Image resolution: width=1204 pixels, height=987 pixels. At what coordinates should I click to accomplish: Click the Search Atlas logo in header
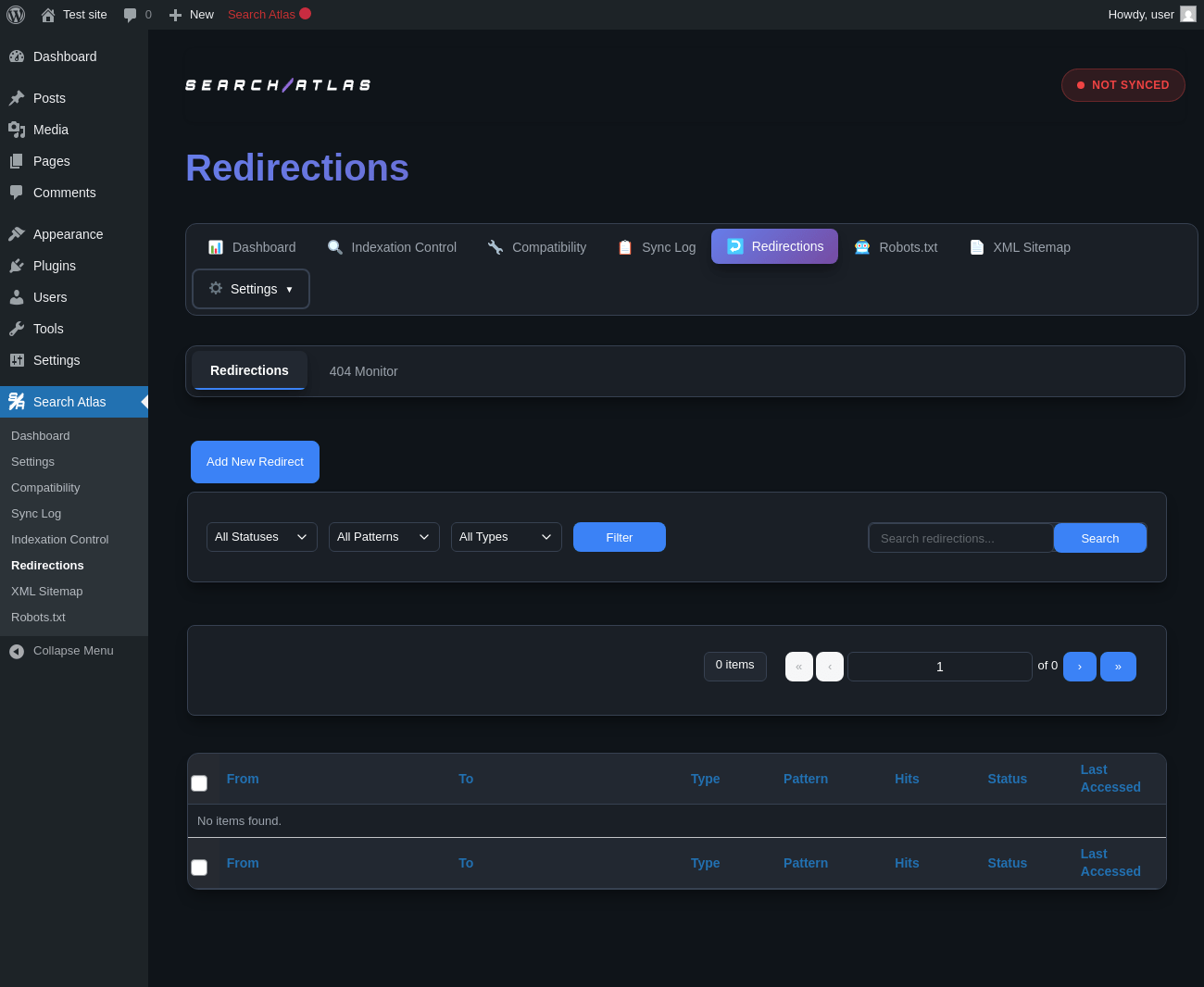(278, 85)
